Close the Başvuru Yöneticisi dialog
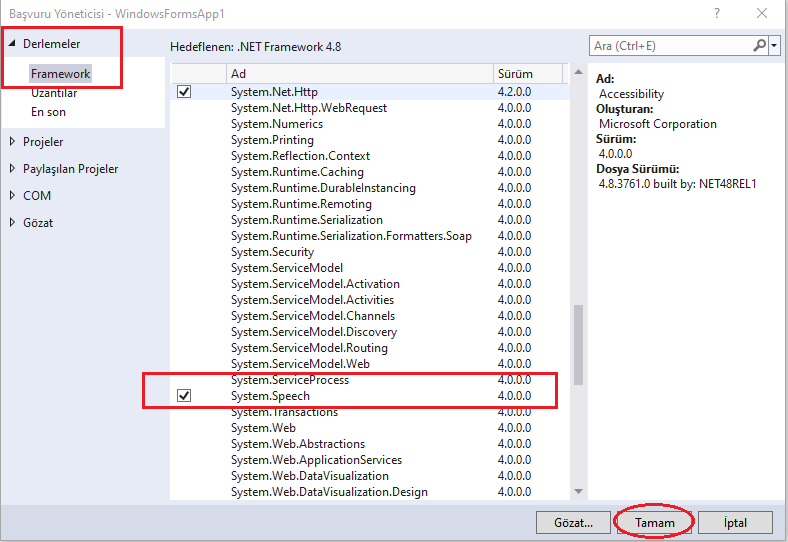This screenshot has height=542, width=788. (x=762, y=14)
